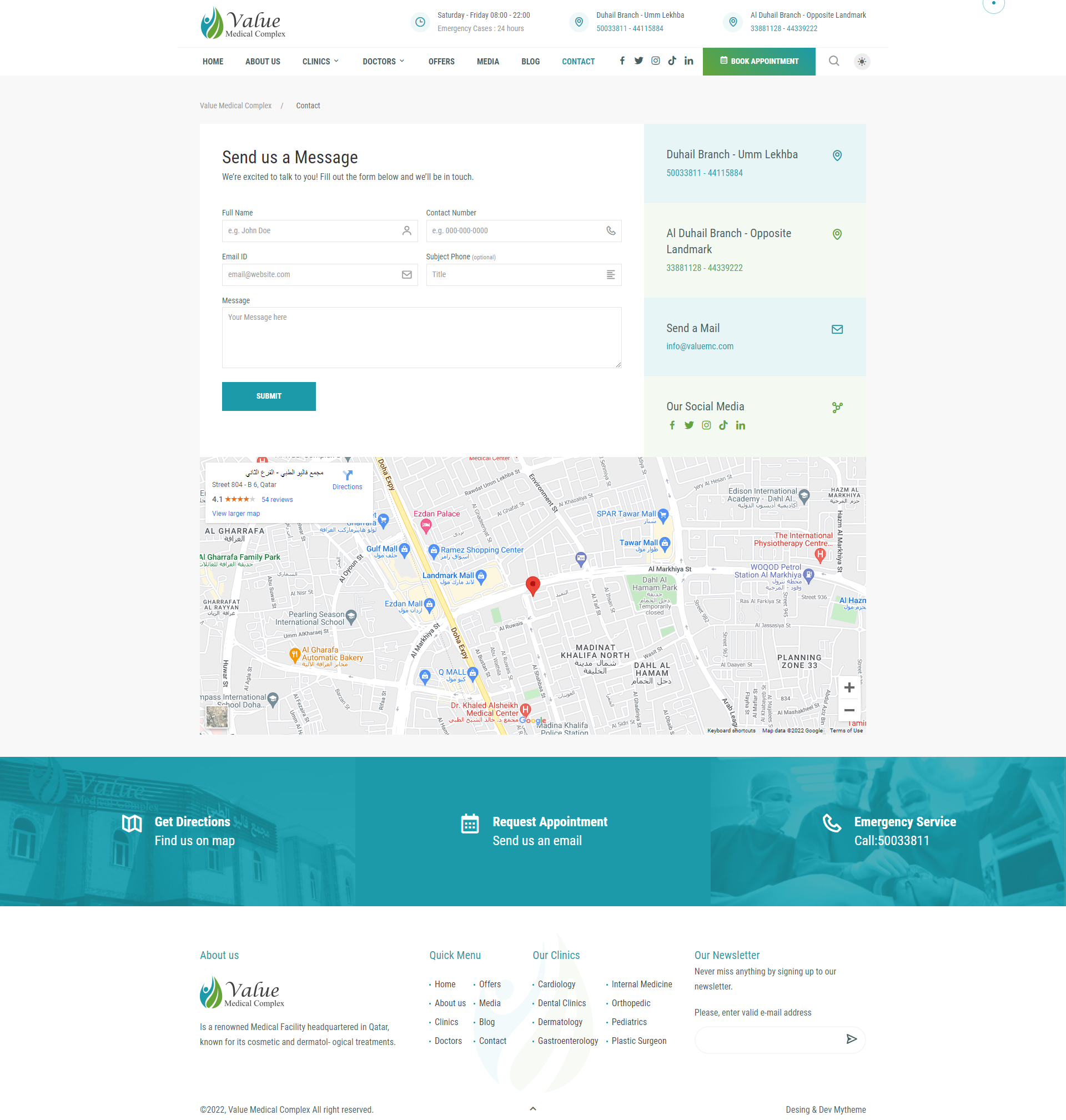Open TikTok icon in header social links
This screenshot has width=1066, height=1120.
click(672, 61)
